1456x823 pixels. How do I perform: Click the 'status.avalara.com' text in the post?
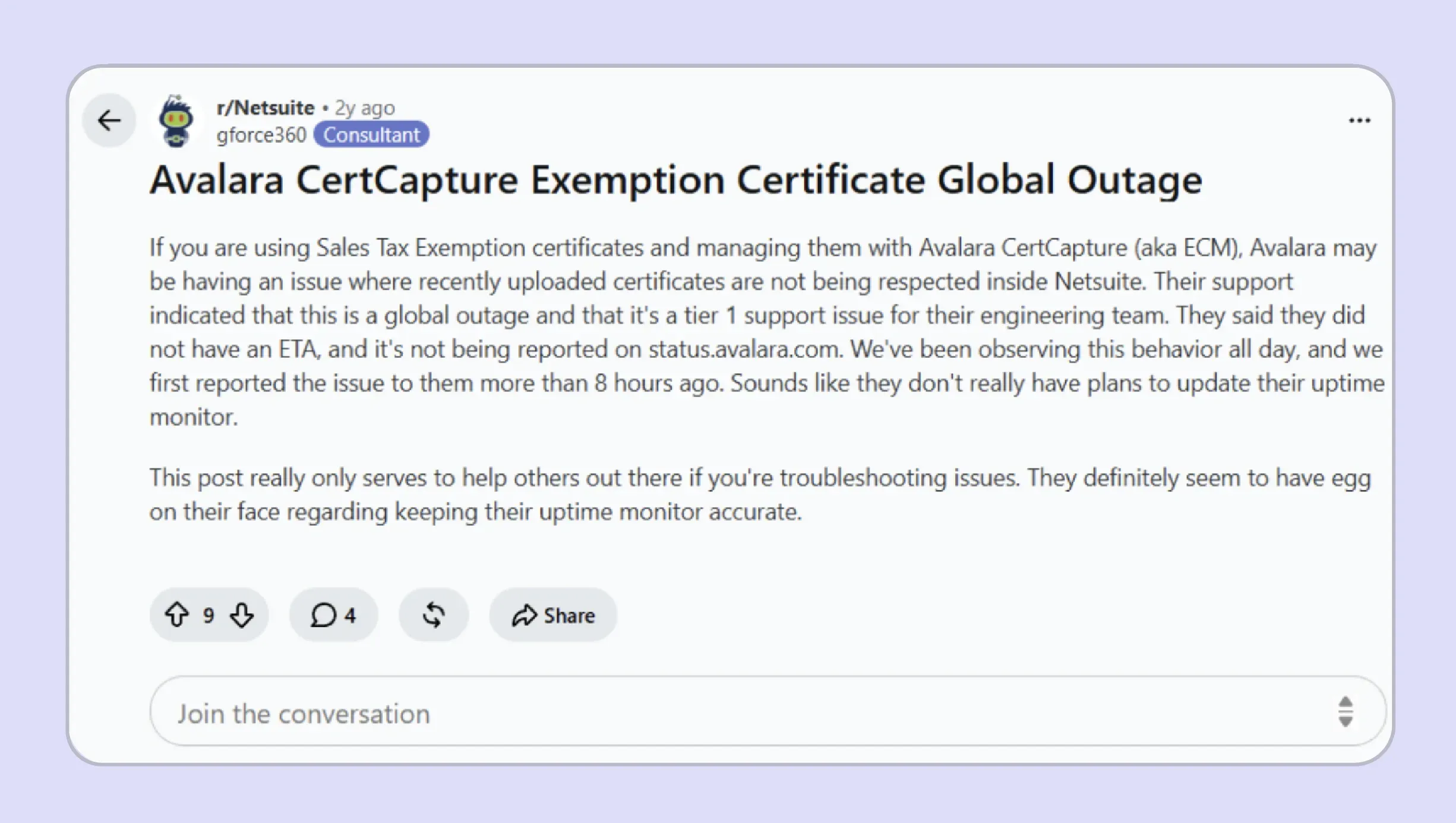(x=745, y=349)
